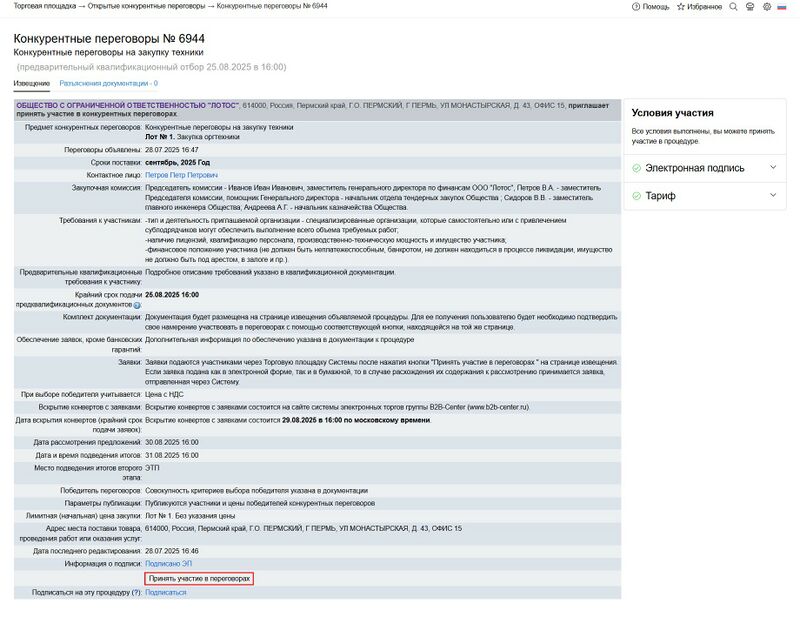This screenshot has width=800, height=617.
Task: Expand the Тариф section chevron
Action: (772, 196)
